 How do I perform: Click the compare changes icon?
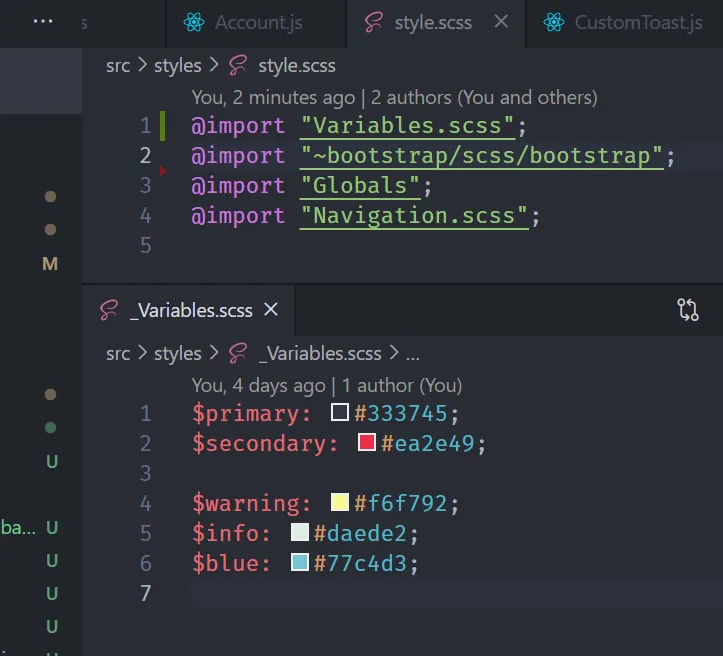tap(688, 309)
